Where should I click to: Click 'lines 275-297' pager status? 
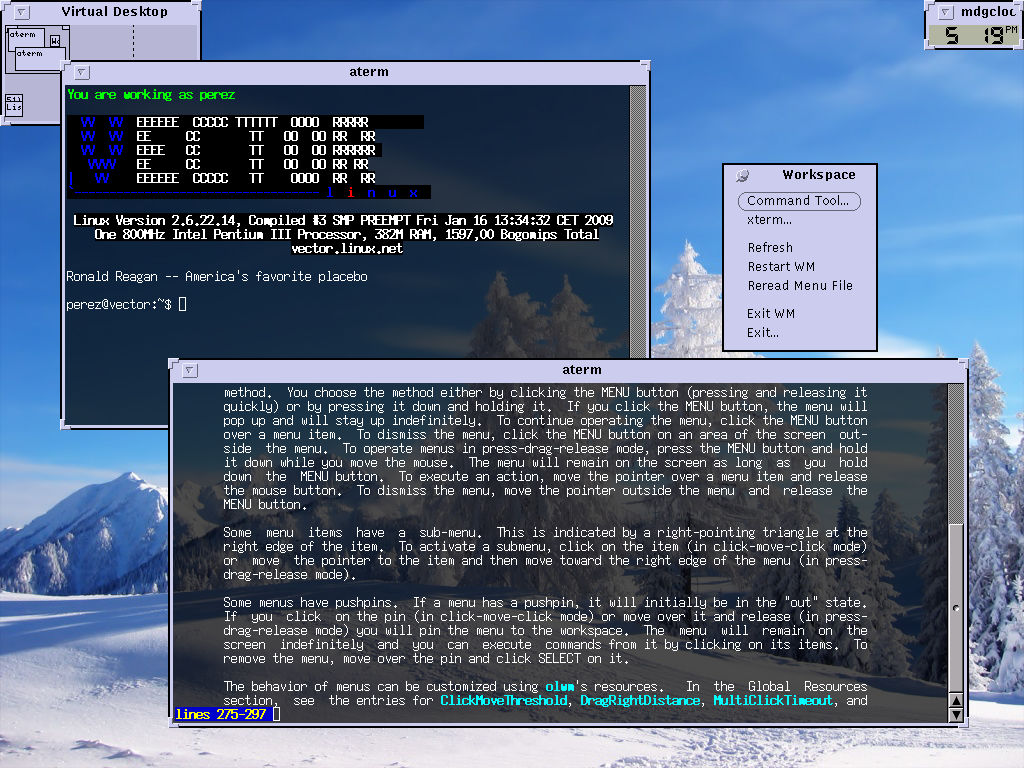(x=221, y=714)
